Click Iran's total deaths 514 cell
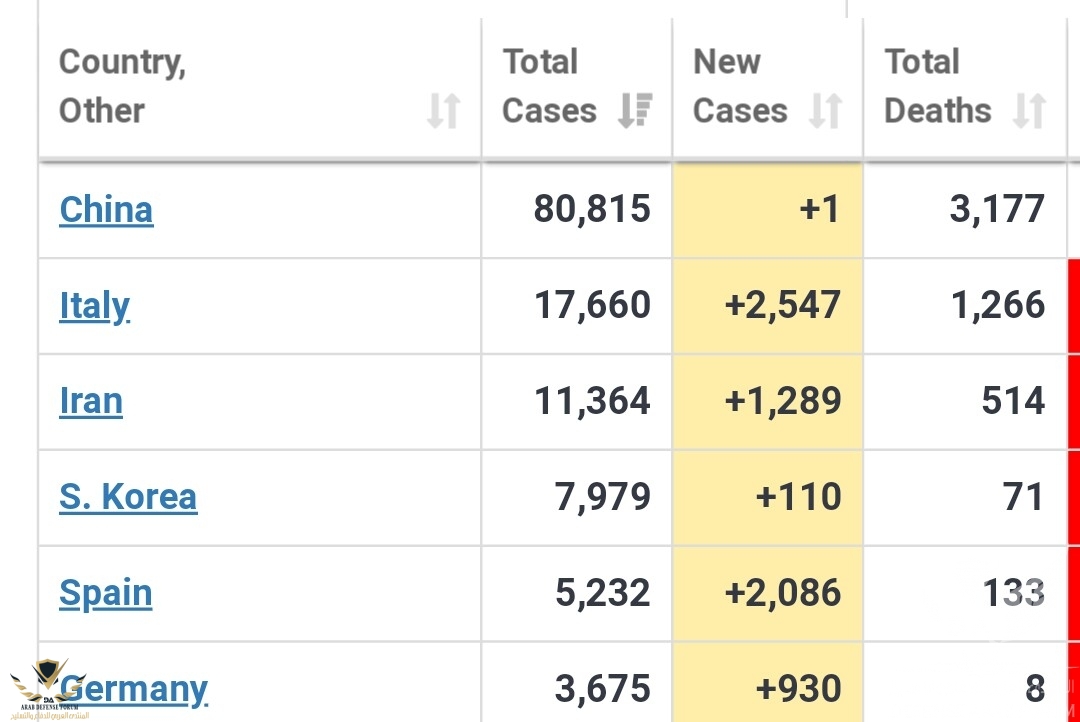1080x722 pixels. tap(965, 401)
